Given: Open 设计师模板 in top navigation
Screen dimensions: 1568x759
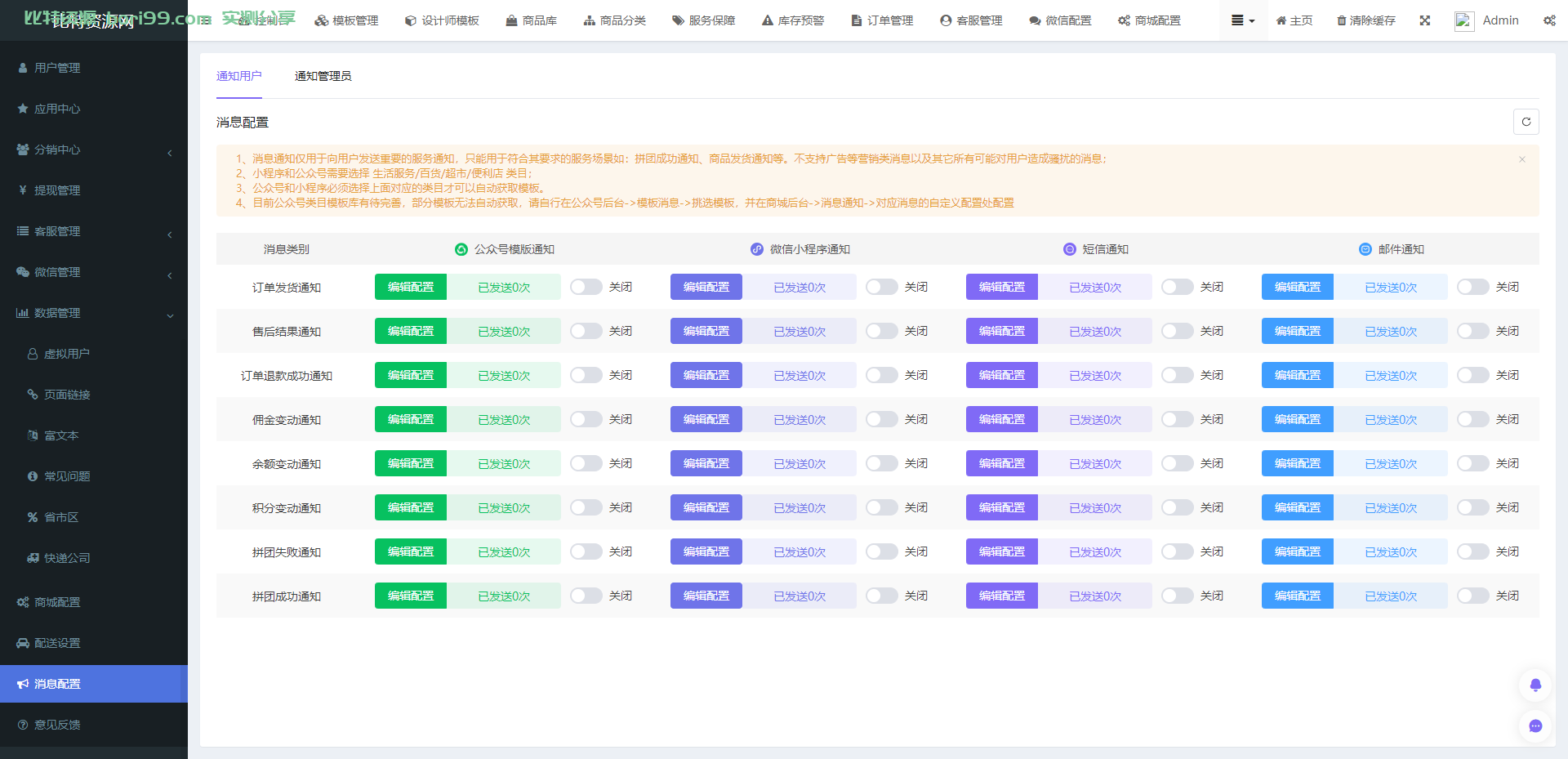Looking at the screenshot, I should [x=442, y=20].
